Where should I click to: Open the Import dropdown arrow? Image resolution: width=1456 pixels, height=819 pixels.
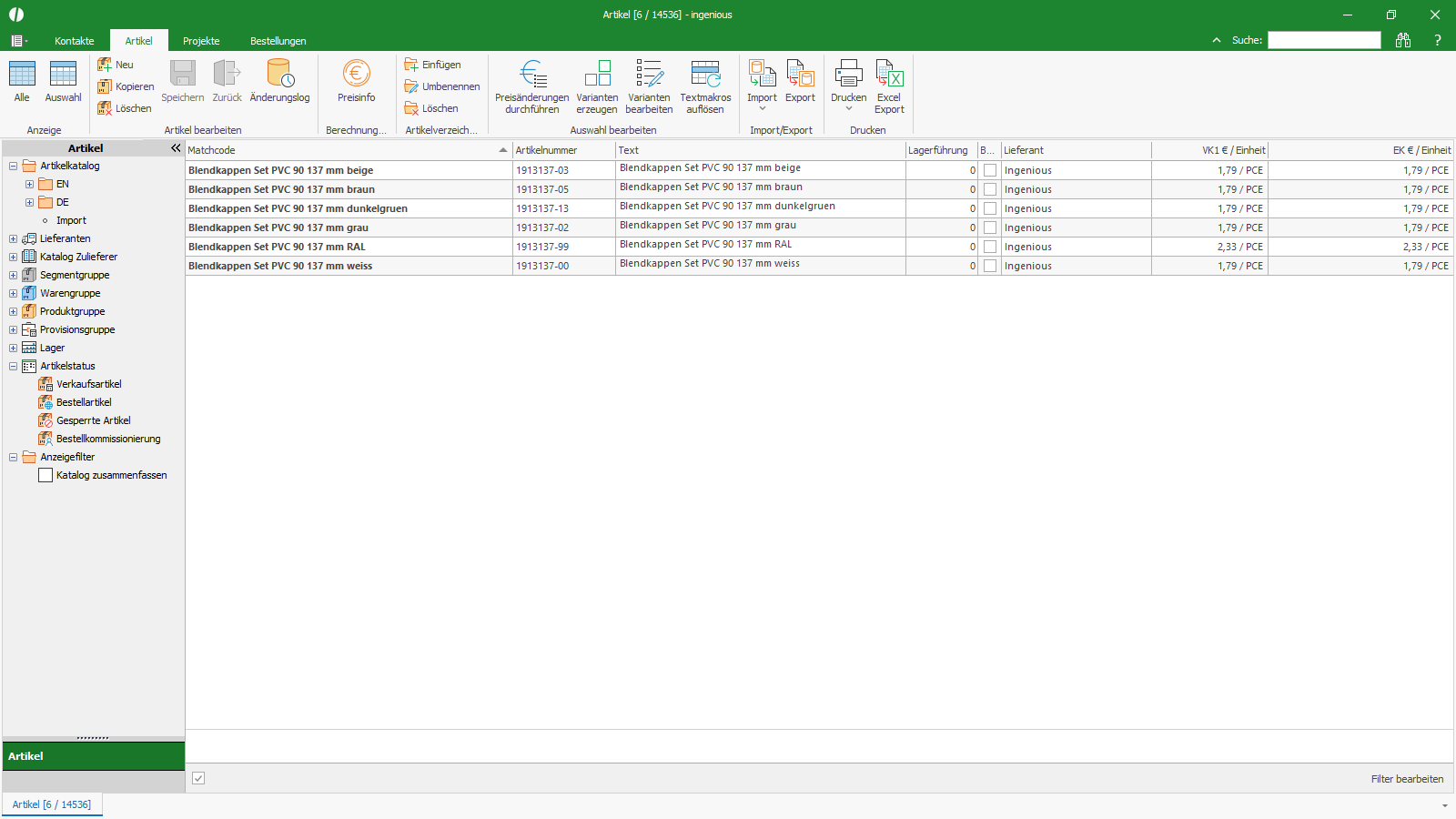763,109
